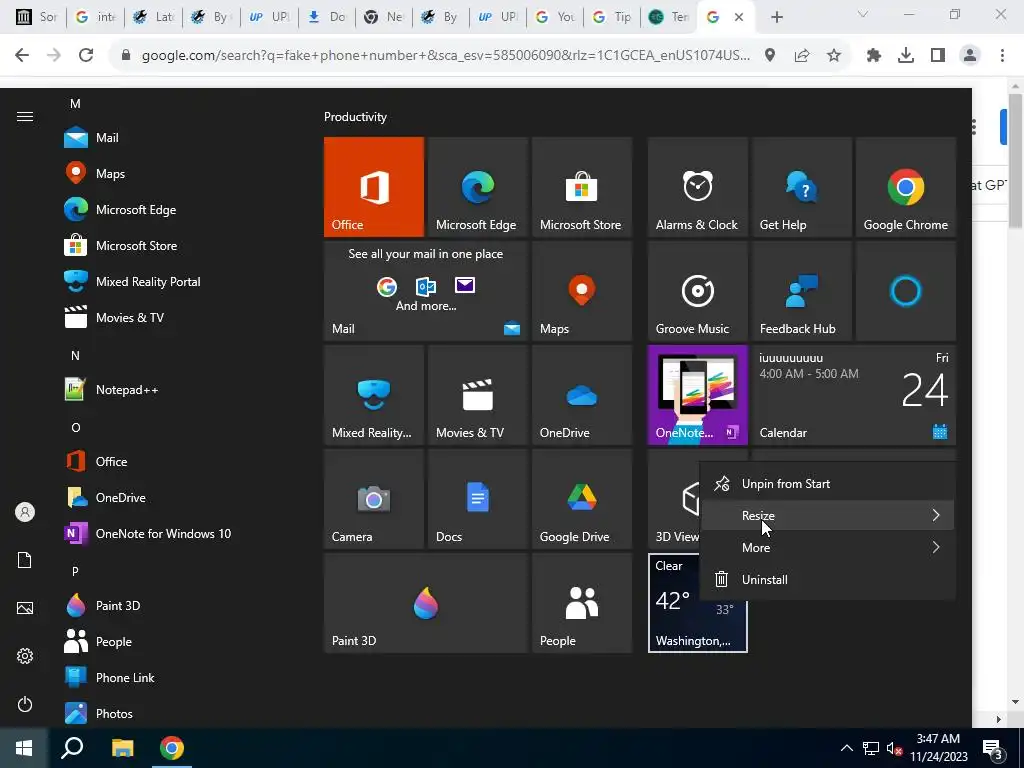Click the Windows Start button on taskbar
Viewport: 1024px width, 768px height.
(x=24, y=748)
